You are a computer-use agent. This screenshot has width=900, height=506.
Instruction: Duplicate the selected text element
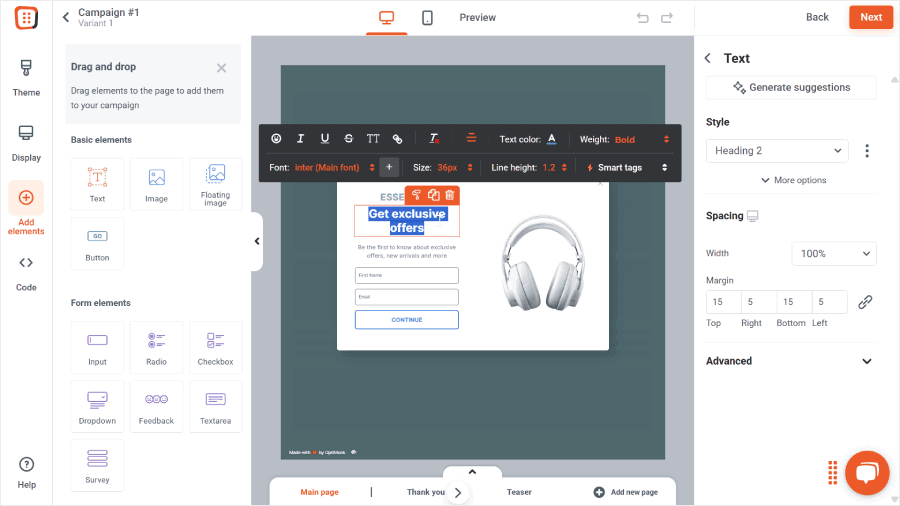433,195
